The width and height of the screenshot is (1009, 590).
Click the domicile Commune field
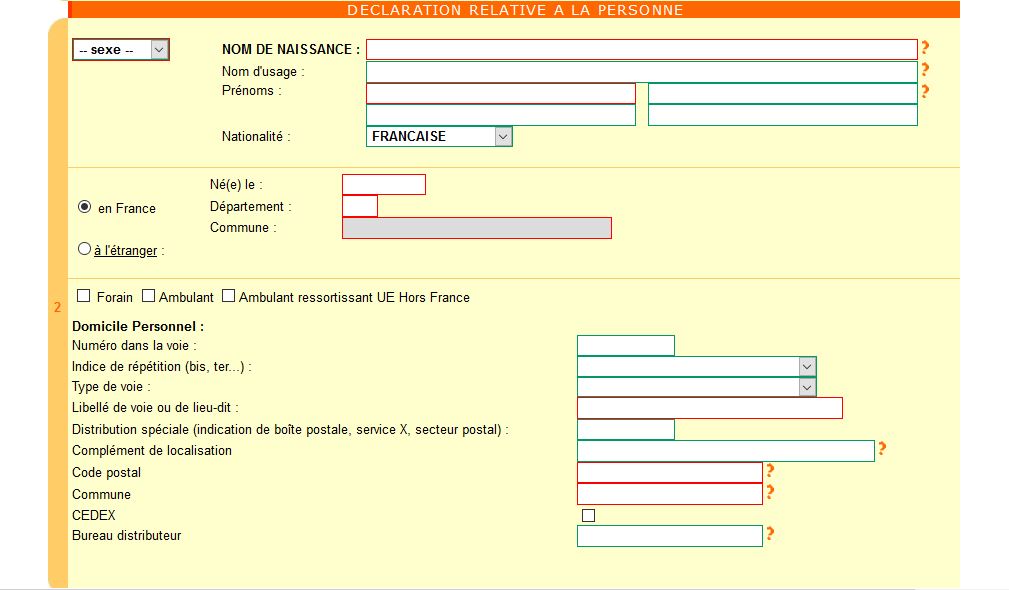point(670,493)
